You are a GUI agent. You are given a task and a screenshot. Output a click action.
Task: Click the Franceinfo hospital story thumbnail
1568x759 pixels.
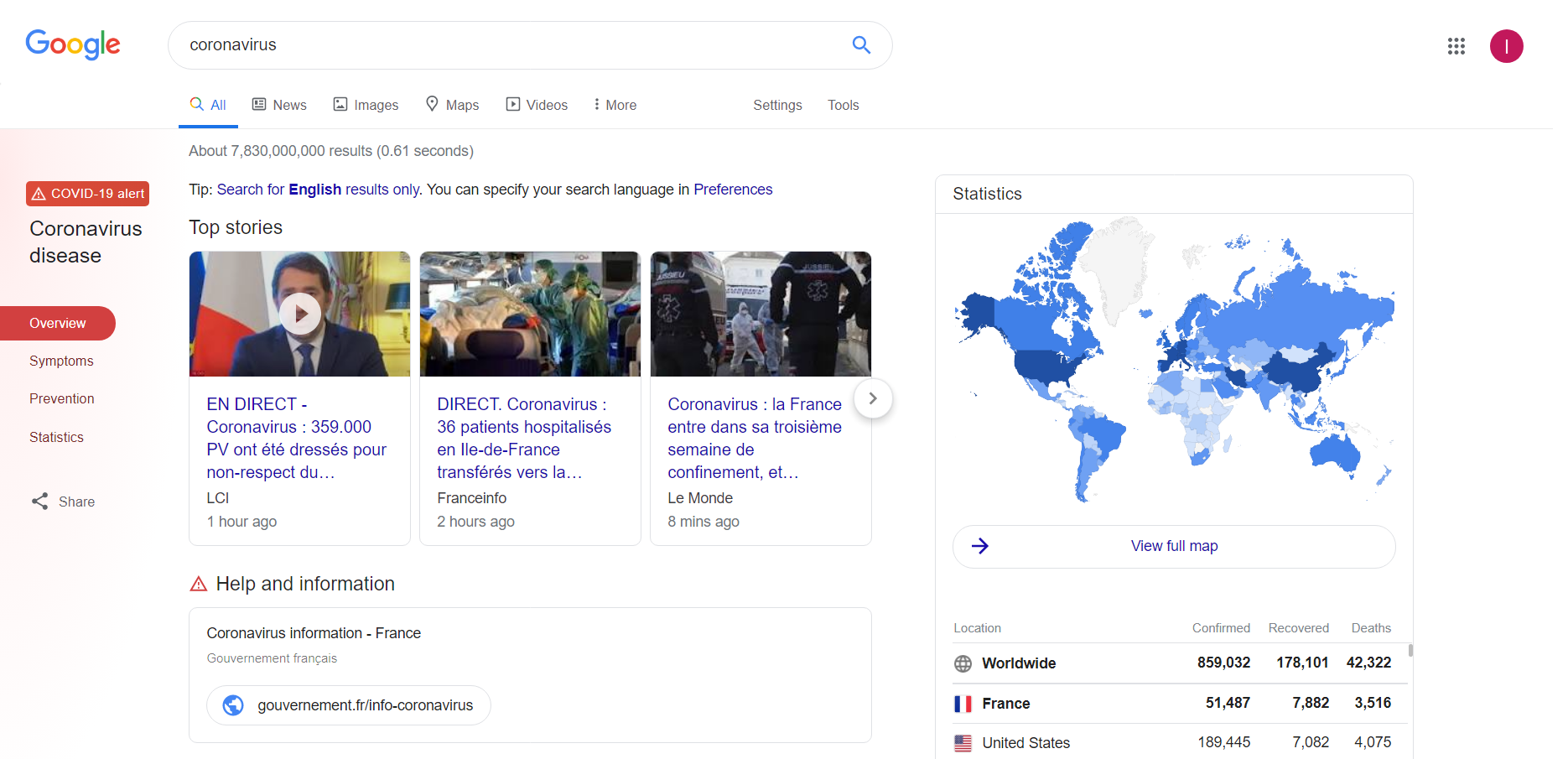(x=530, y=314)
